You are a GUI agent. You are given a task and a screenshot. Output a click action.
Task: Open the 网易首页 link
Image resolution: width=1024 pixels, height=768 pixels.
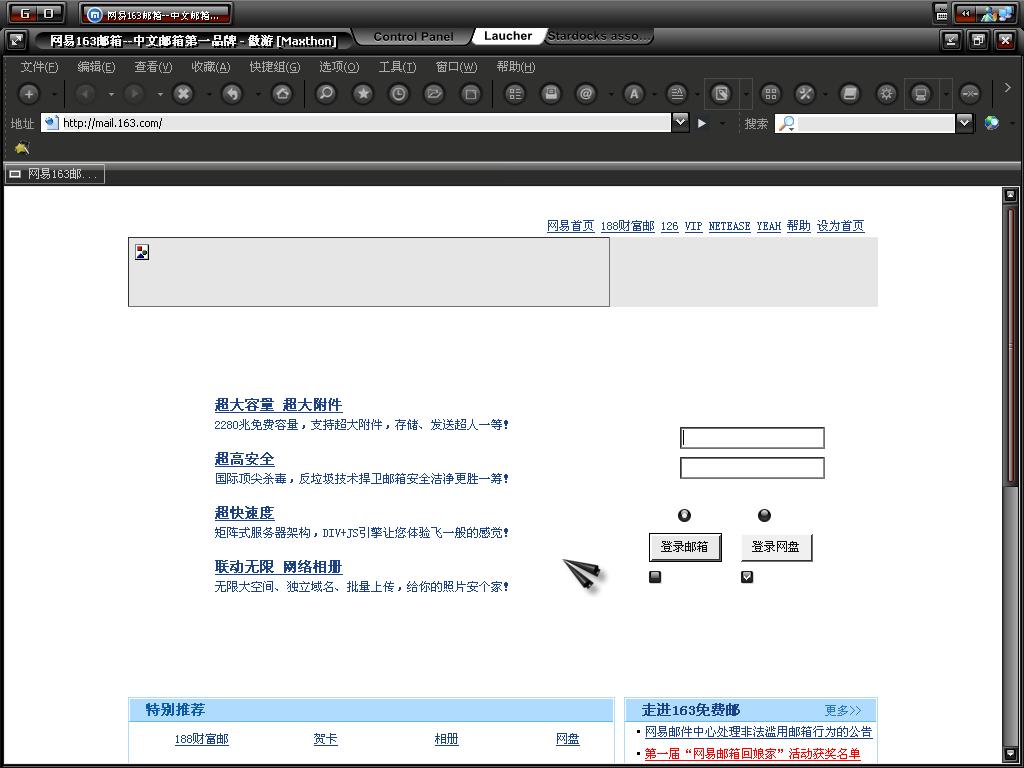(x=570, y=226)
